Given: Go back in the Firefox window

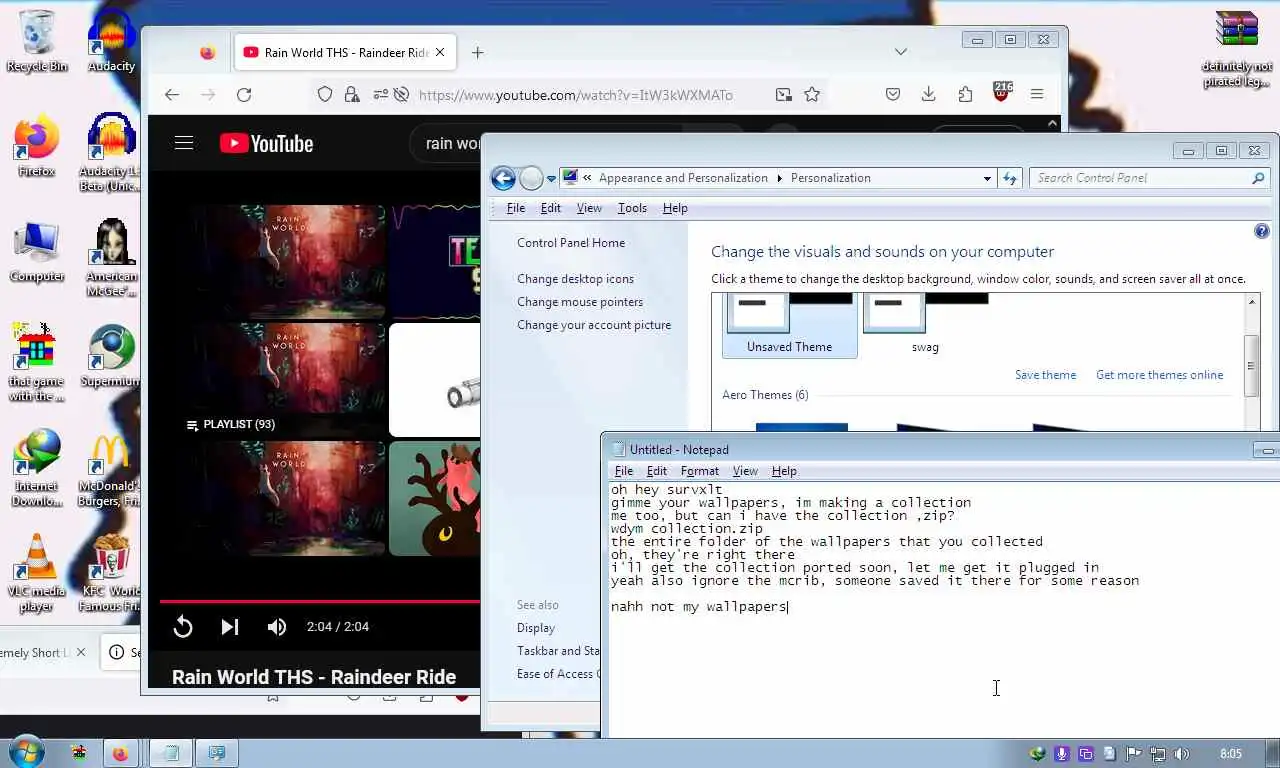Looking at the screenshot, I should (x=172, y=94).
